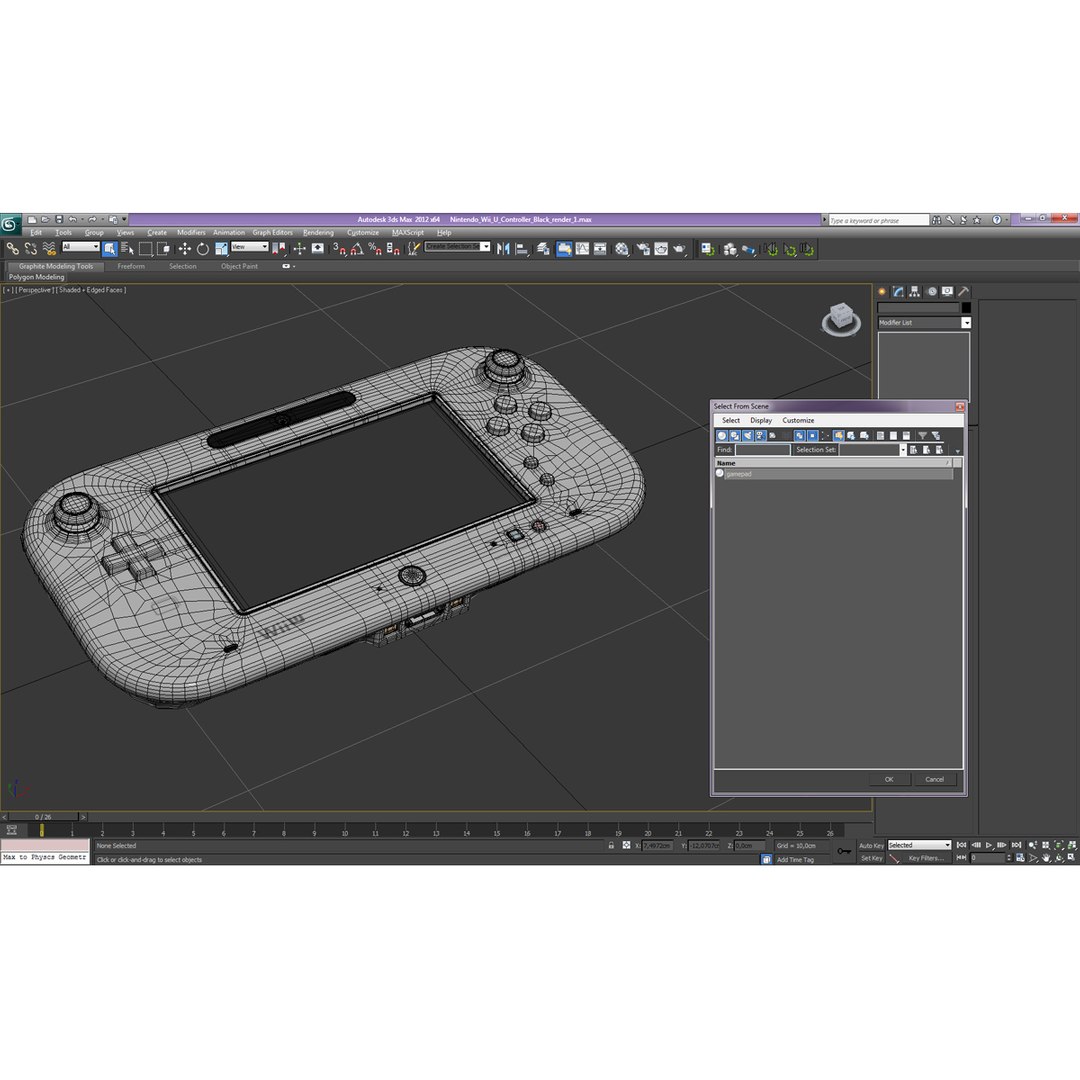This screenshot has height=1080, width=1080.
Task: Toggle Window/Crossing selection mode
Action: (163, 249)
